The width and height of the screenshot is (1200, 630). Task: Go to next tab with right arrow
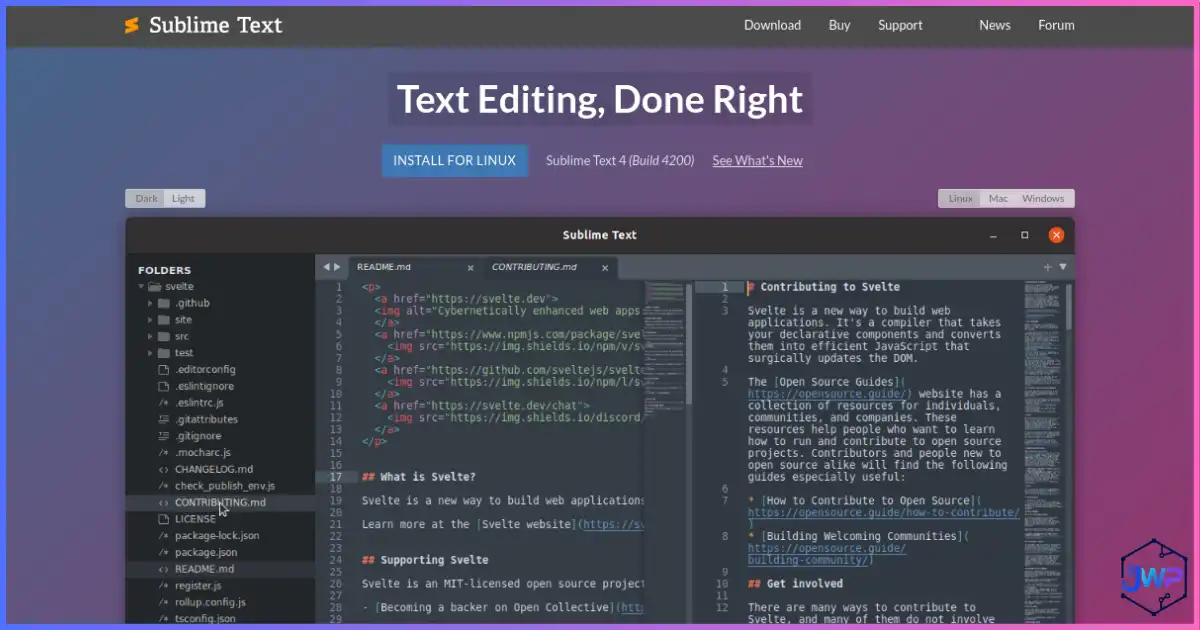point(337,267)
